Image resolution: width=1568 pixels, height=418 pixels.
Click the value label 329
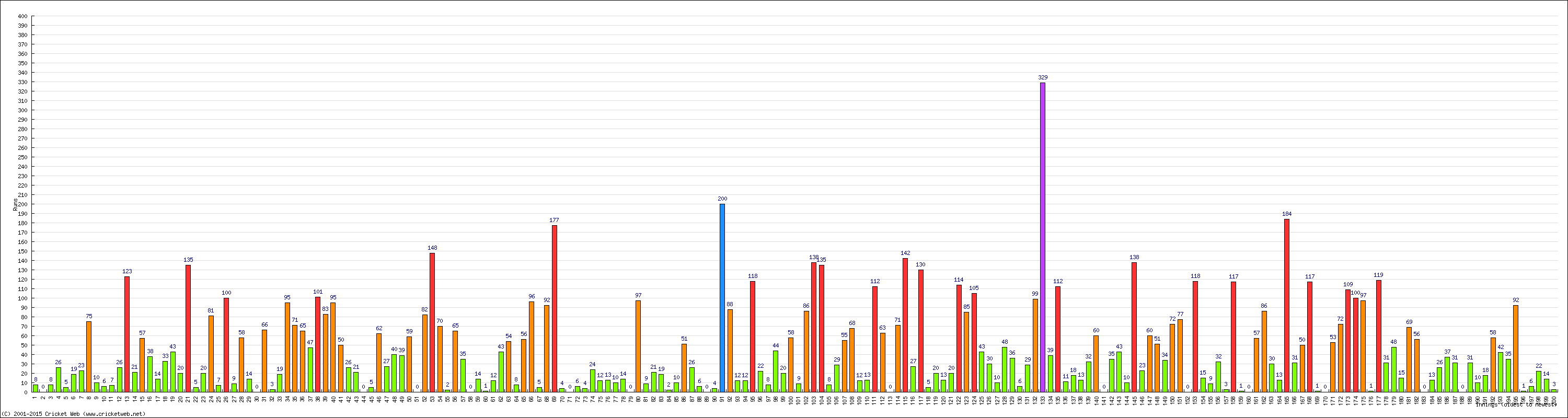click(x=1043, y=78)
